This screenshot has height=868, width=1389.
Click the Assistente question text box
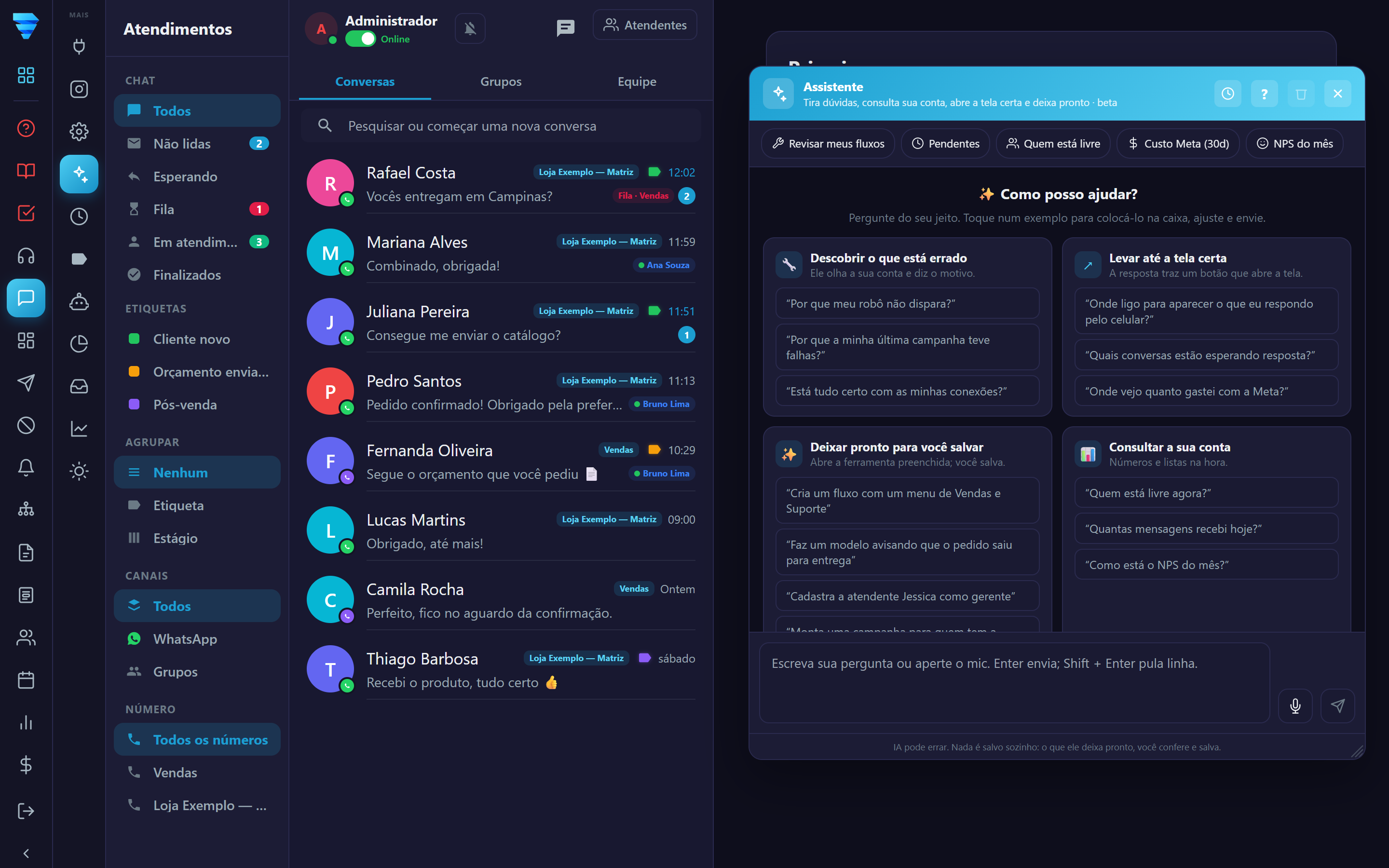click(x=1014, y=682)
